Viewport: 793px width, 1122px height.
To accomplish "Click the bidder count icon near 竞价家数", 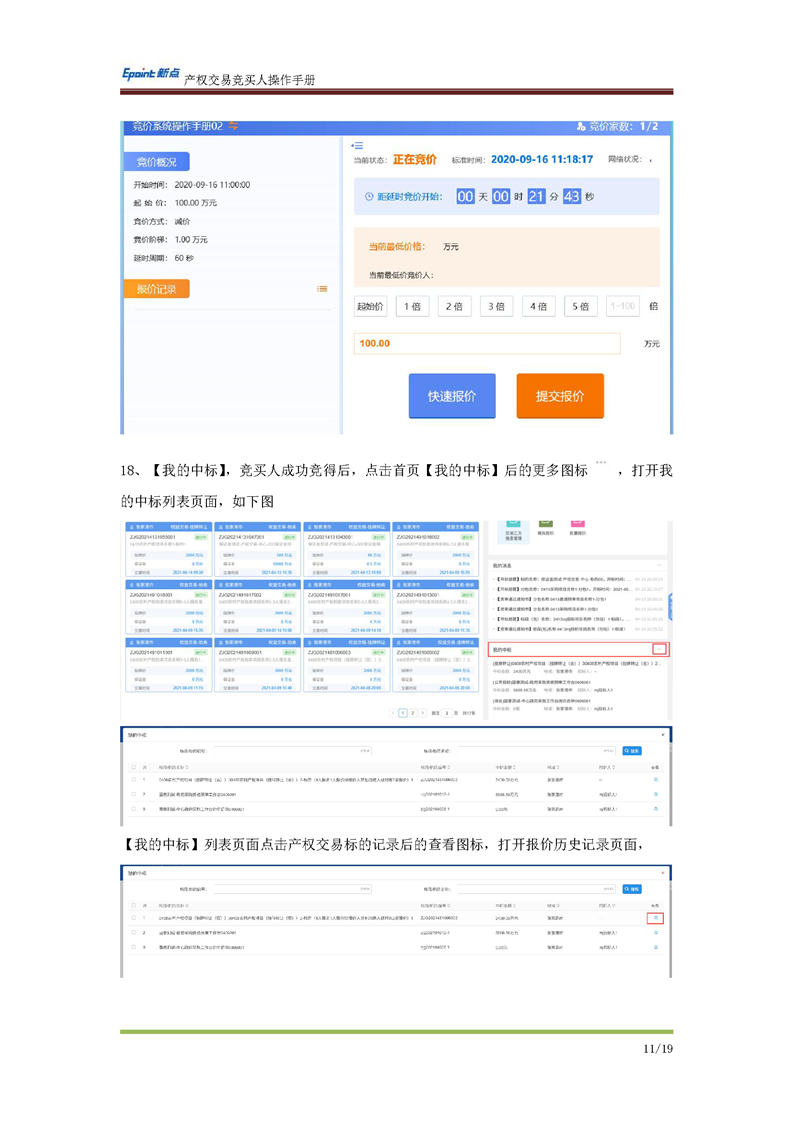I will tap(582, 127).
